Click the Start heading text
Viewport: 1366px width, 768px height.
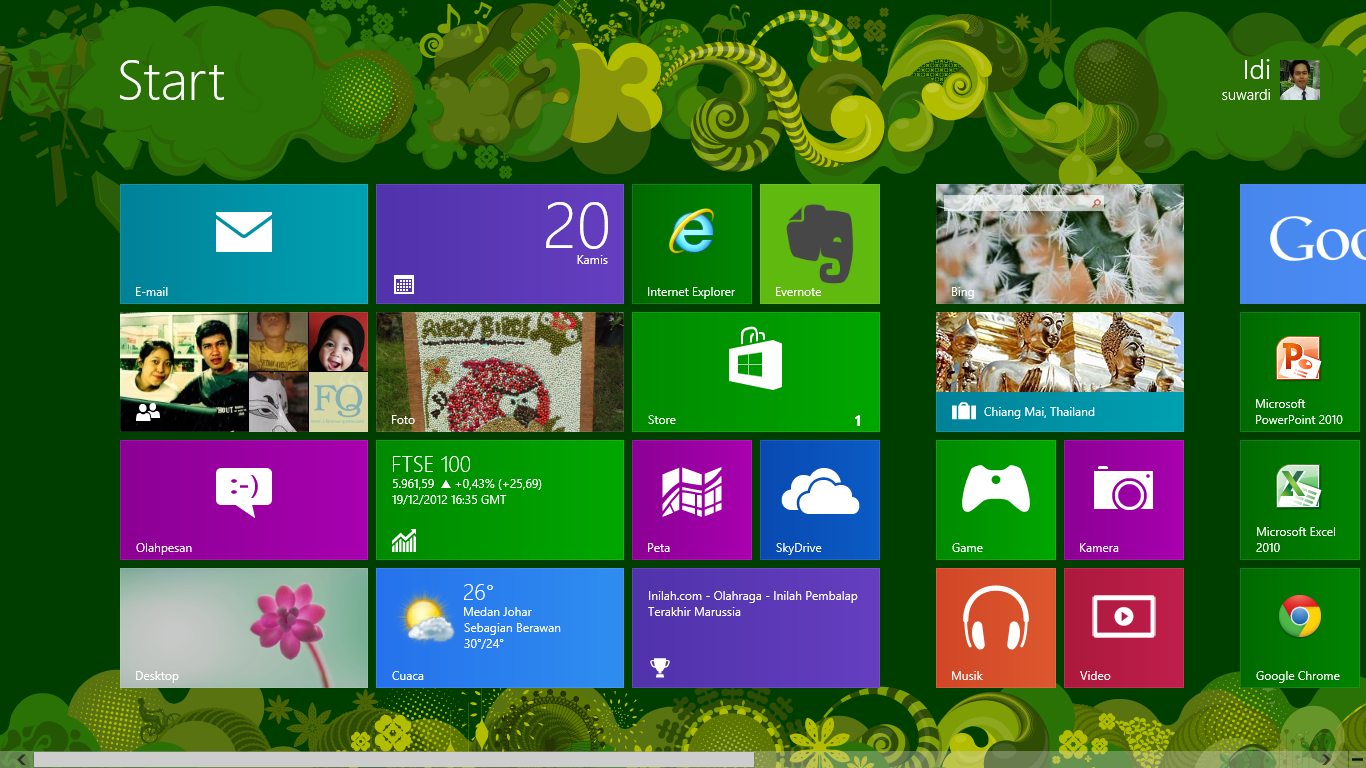pyautogui.click(x=172, y=81)
